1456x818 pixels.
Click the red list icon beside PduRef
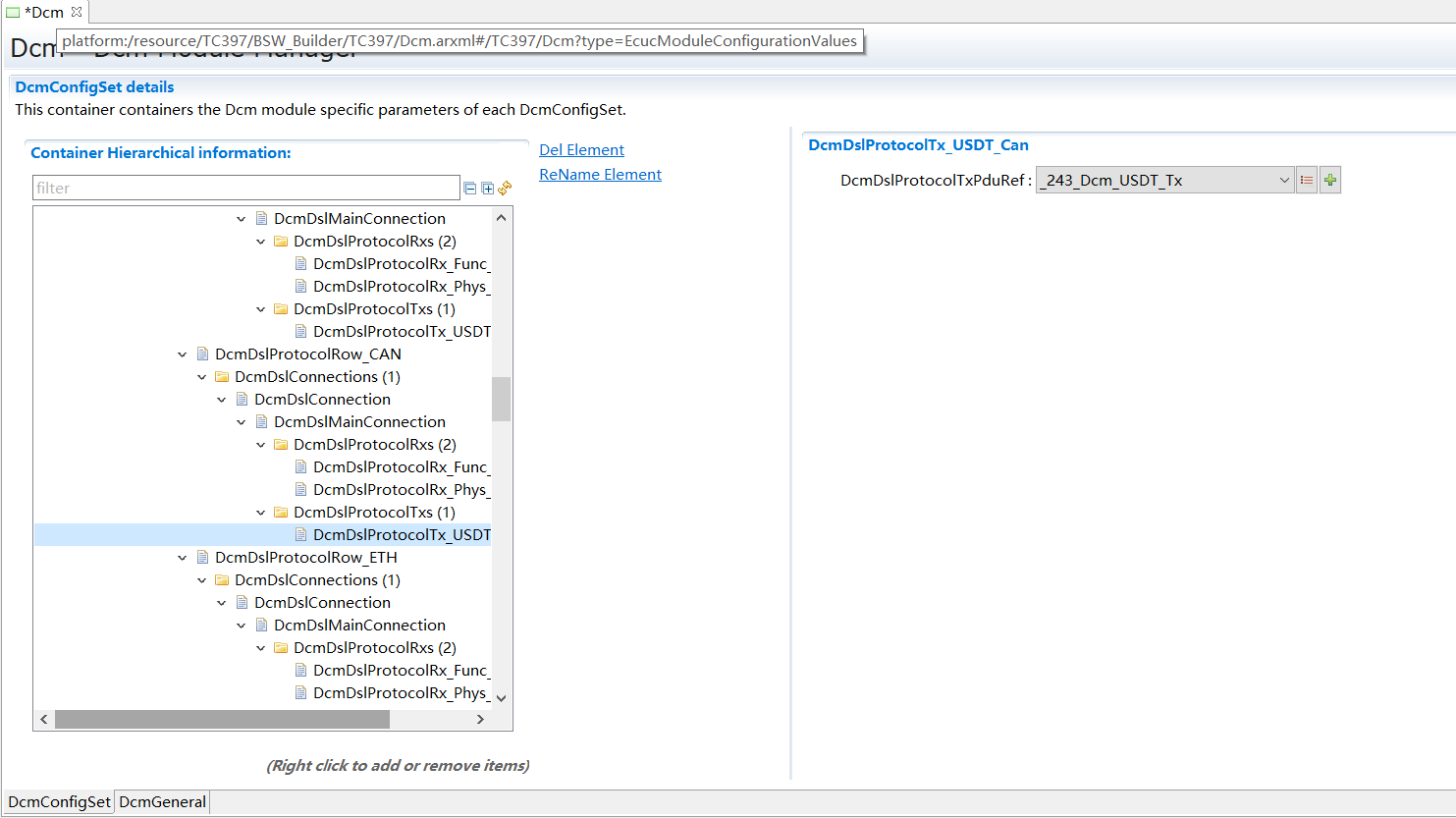(1306, 180)
